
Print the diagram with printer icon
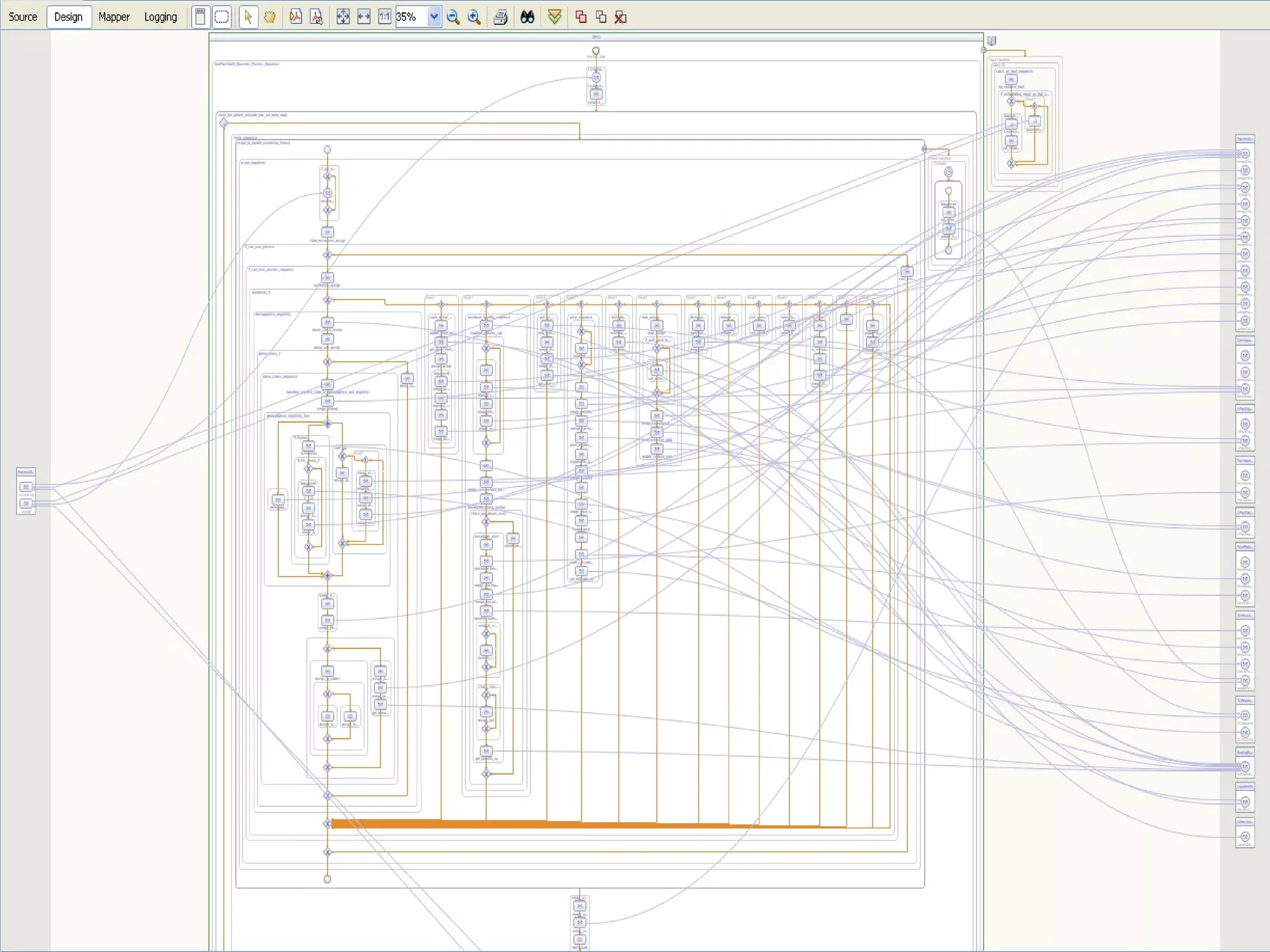click(x=500, y=17)
